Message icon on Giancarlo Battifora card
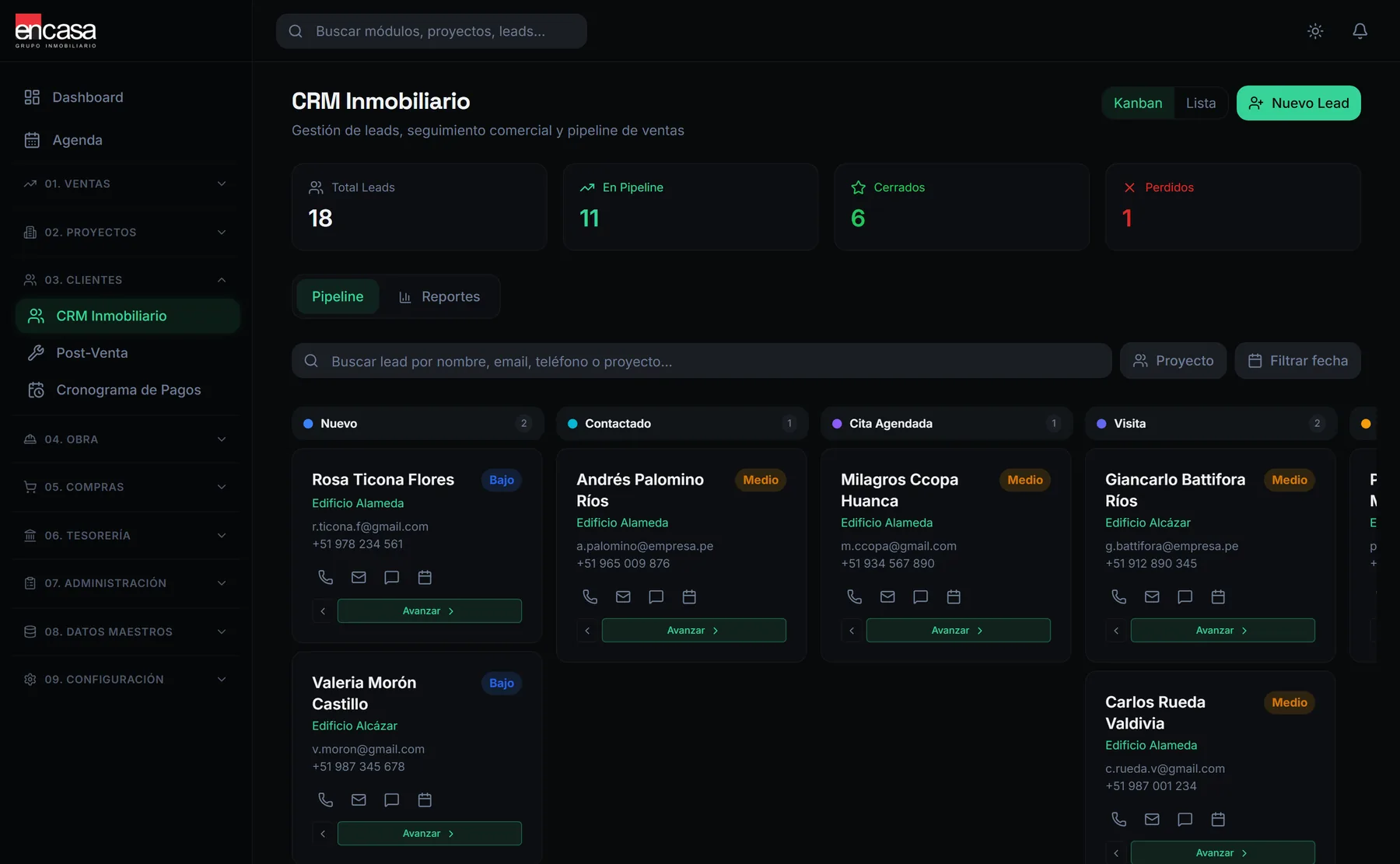1400x864 pixels. point(1185,596)
